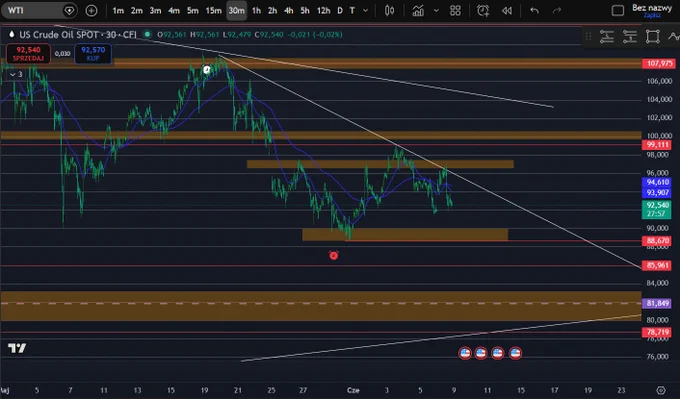Create an alert with the alarm clock icon
The height and width of the screenshot is (399, 680).
click(483, 10)
